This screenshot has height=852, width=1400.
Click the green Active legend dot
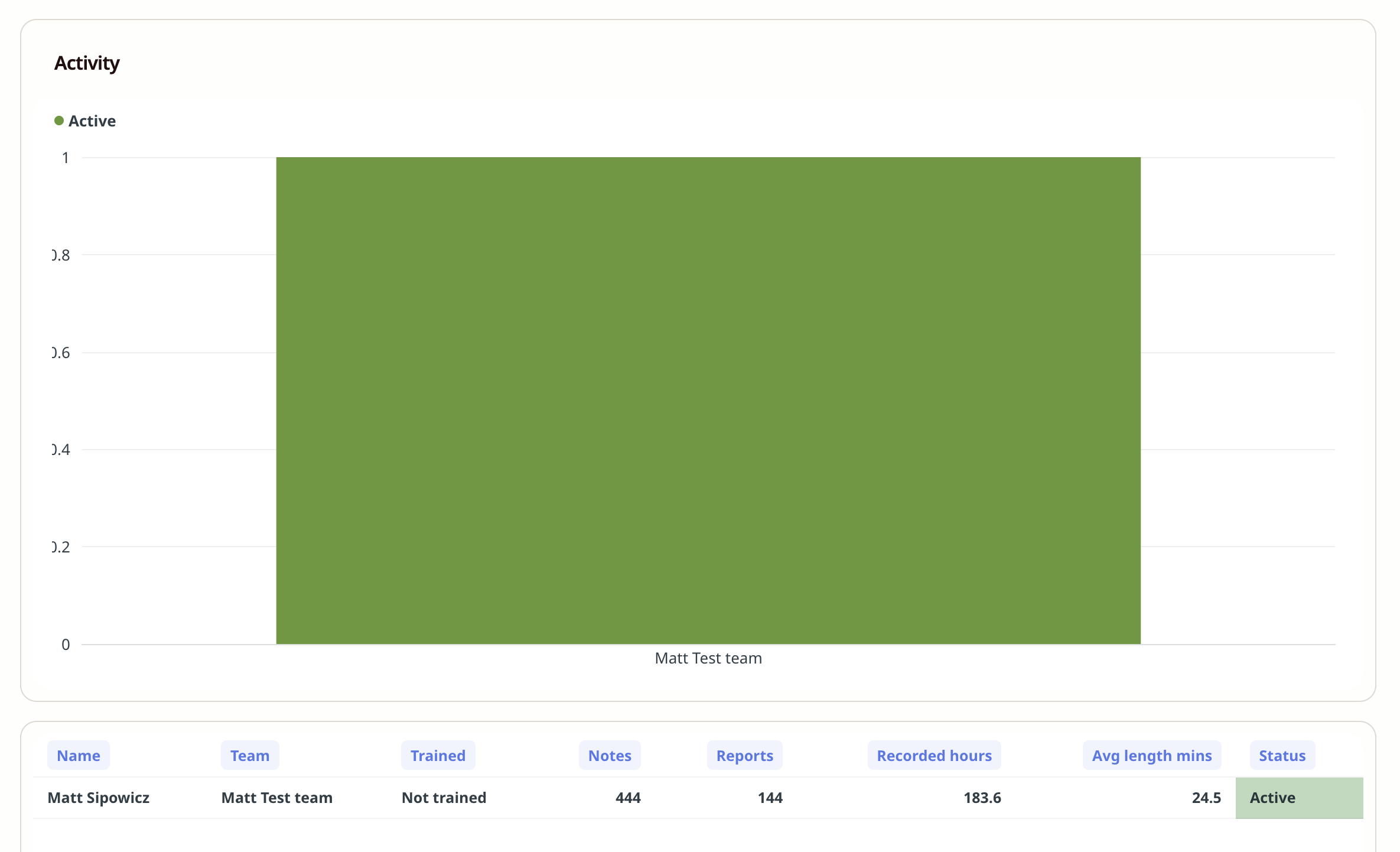click(x=59, y=121)
